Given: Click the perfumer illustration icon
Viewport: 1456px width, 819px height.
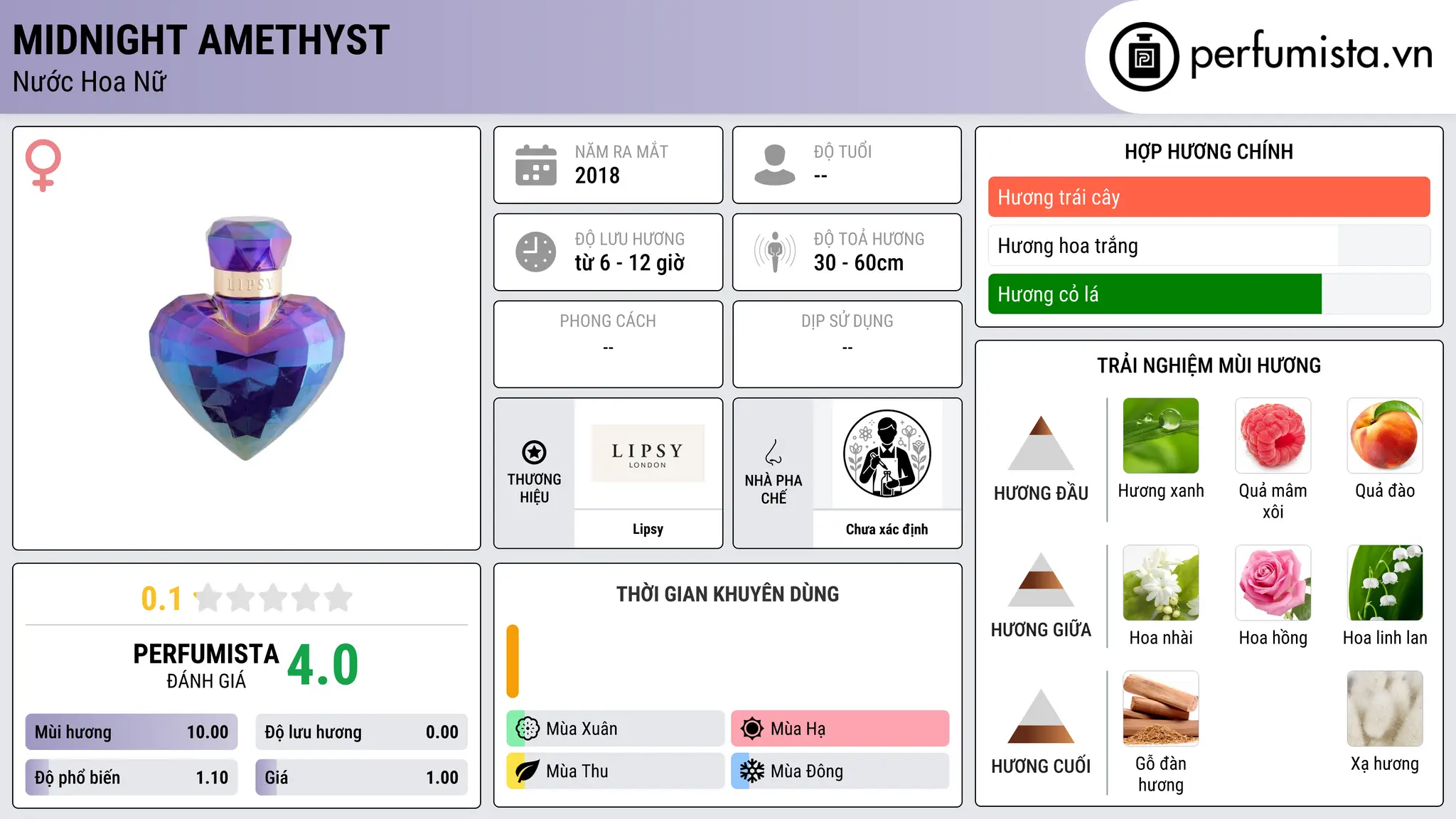Looking at the screenshot, I should click(887, 454).
